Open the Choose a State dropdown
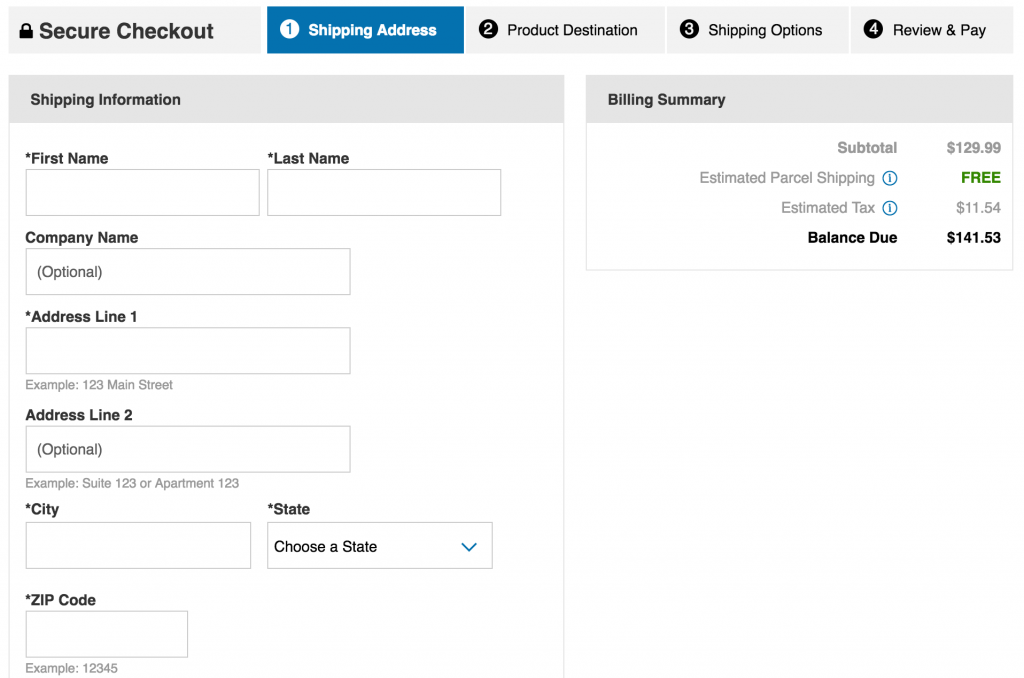1024x678 pixels. point(379,546)
